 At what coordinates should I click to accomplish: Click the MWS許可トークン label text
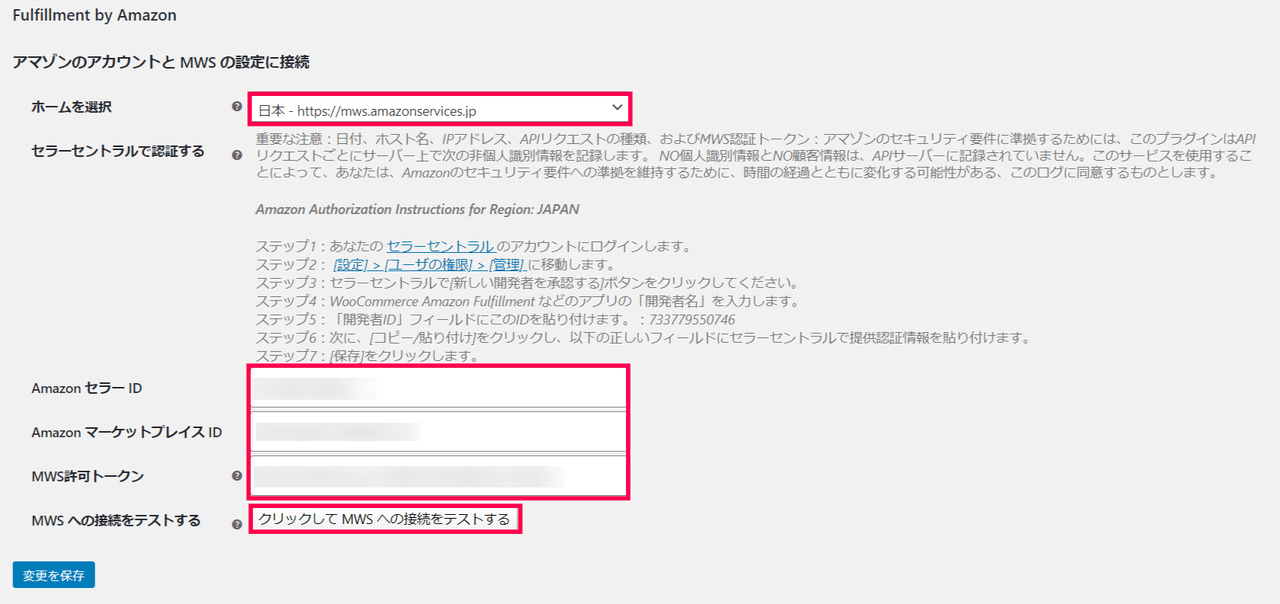87,476
